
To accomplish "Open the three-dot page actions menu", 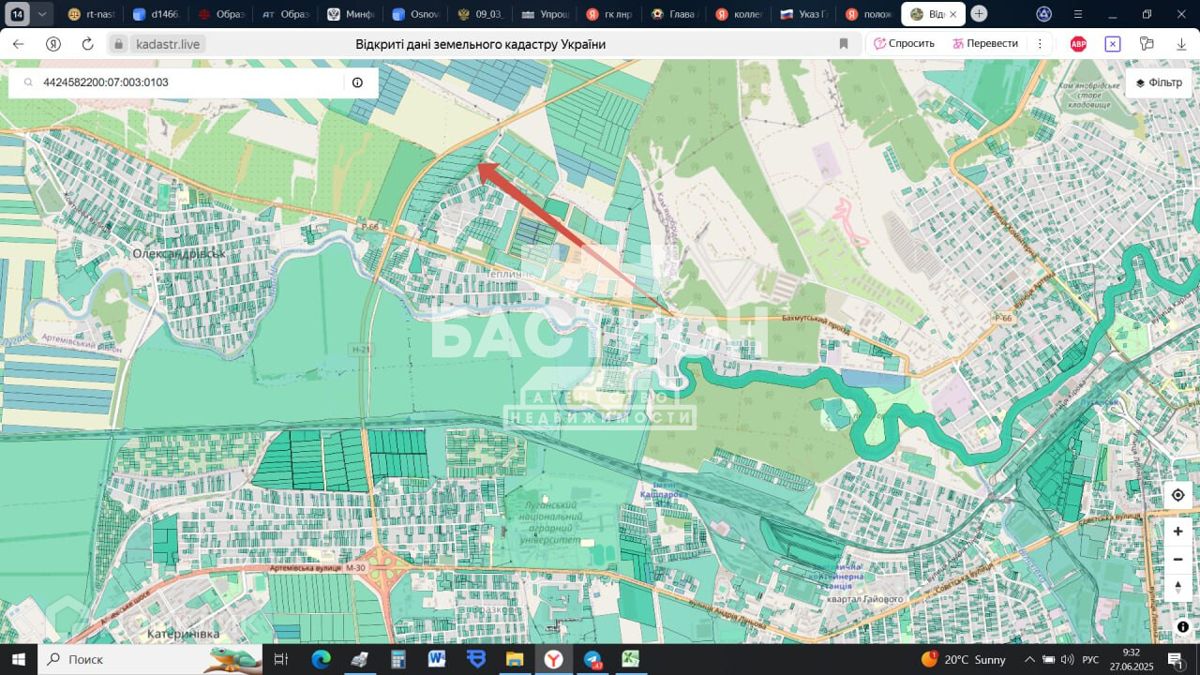I will pyautogui.click(x=1040, y=44).
